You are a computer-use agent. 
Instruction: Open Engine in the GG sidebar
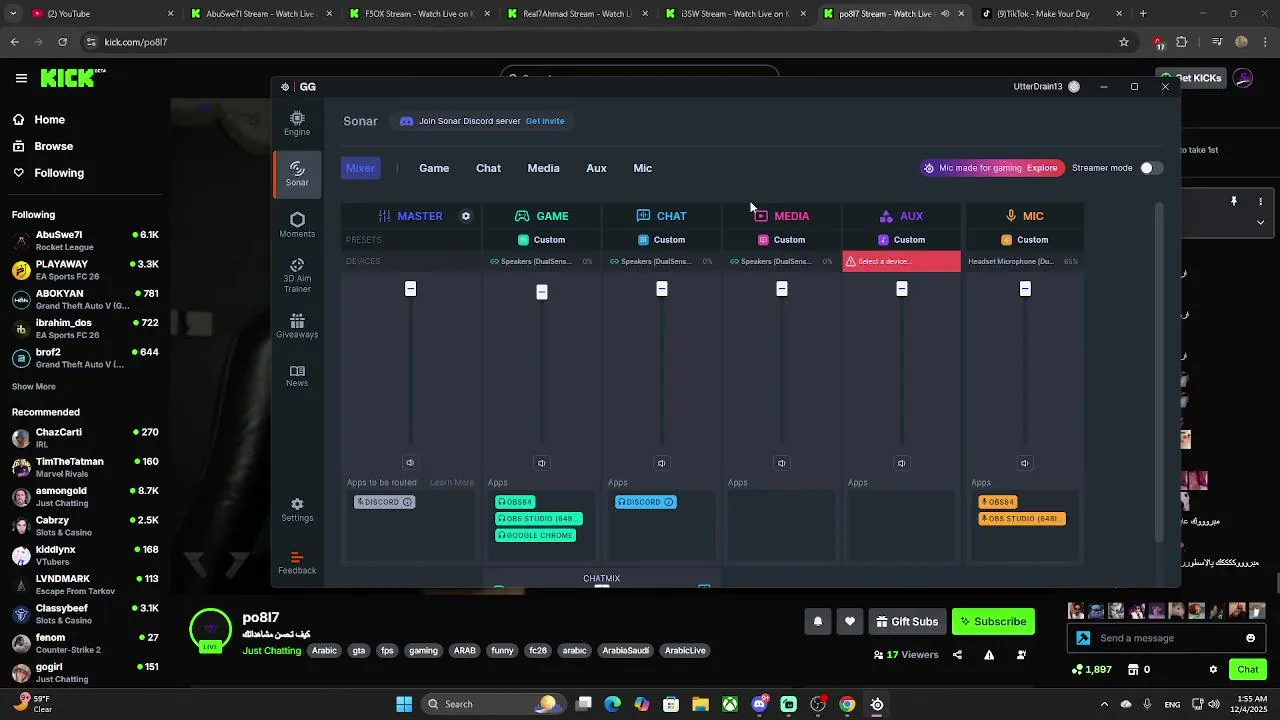point(297,123)
